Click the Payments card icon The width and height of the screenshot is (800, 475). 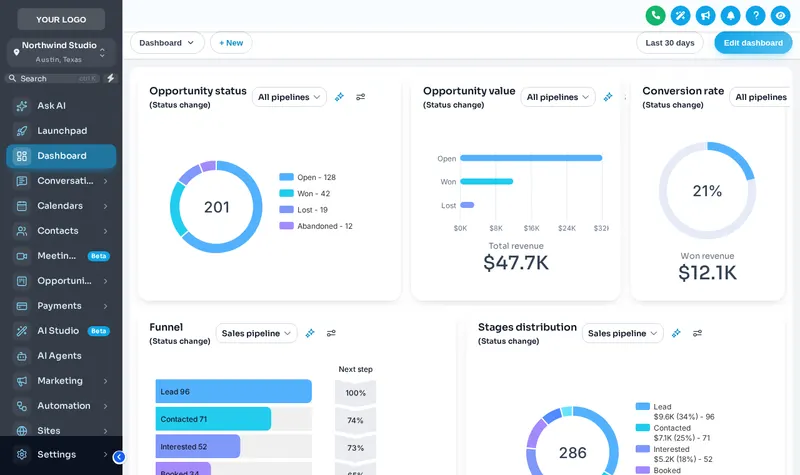tap(22, 306)
